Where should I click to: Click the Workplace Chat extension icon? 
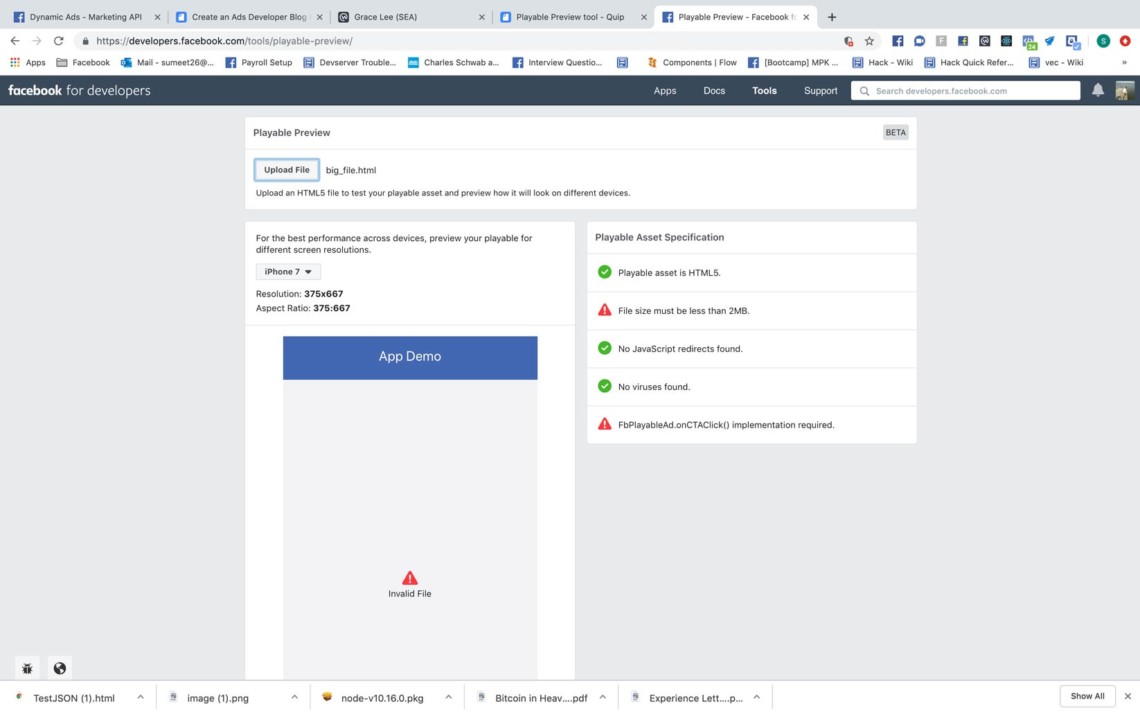pyautogui.click(x=984, y=41)
